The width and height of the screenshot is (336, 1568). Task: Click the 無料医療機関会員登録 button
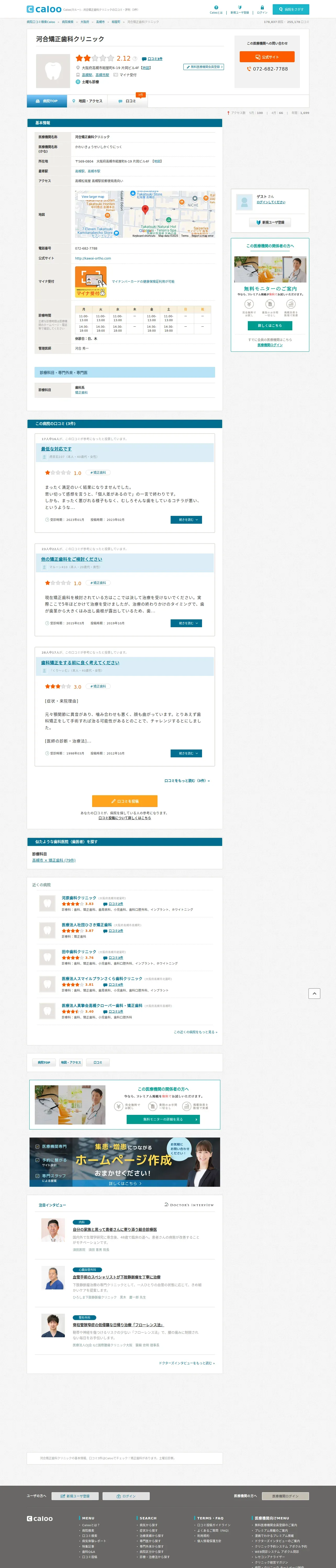204,67
